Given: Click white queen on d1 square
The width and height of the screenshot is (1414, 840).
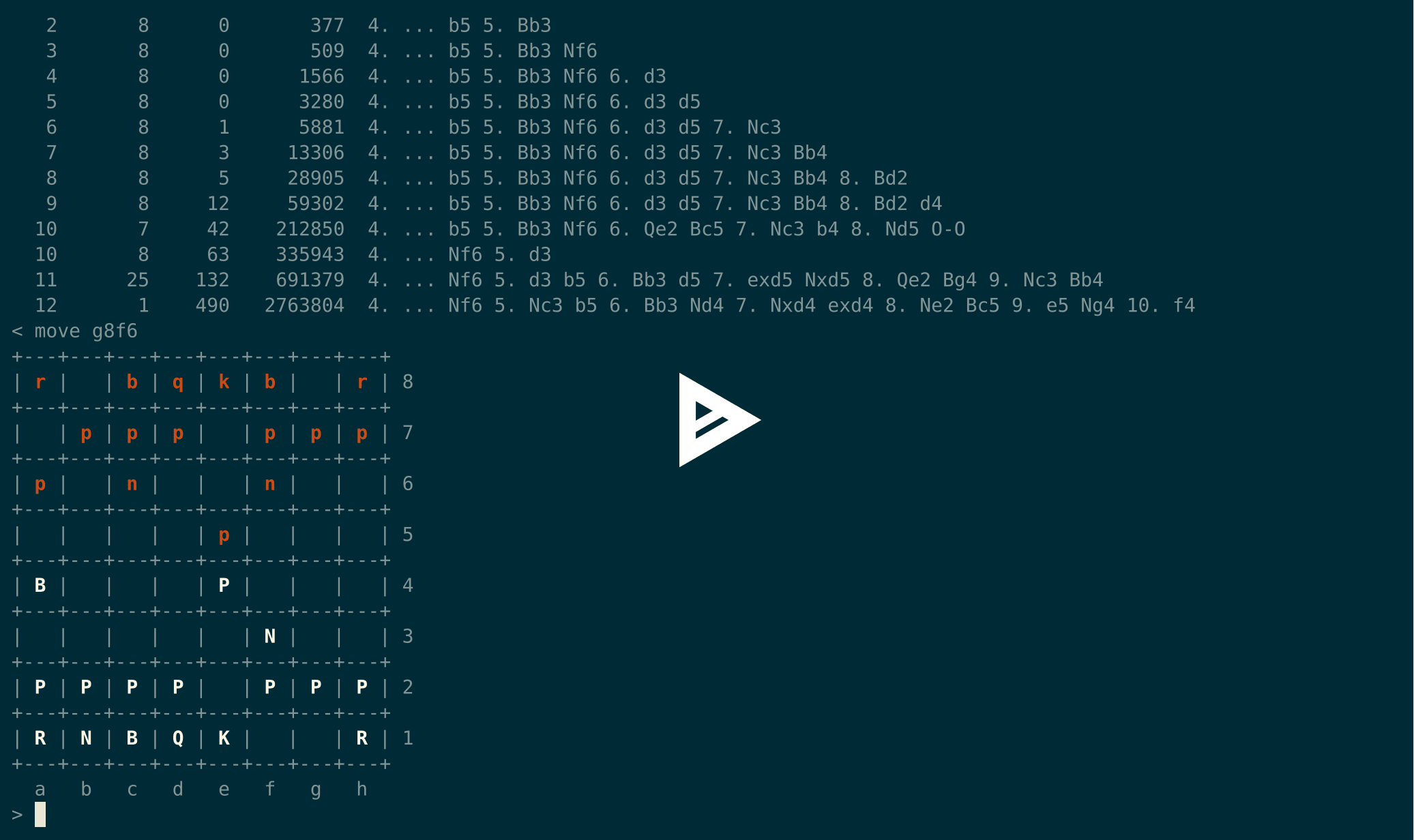Looking at the screenshot, I should point(176,737).
